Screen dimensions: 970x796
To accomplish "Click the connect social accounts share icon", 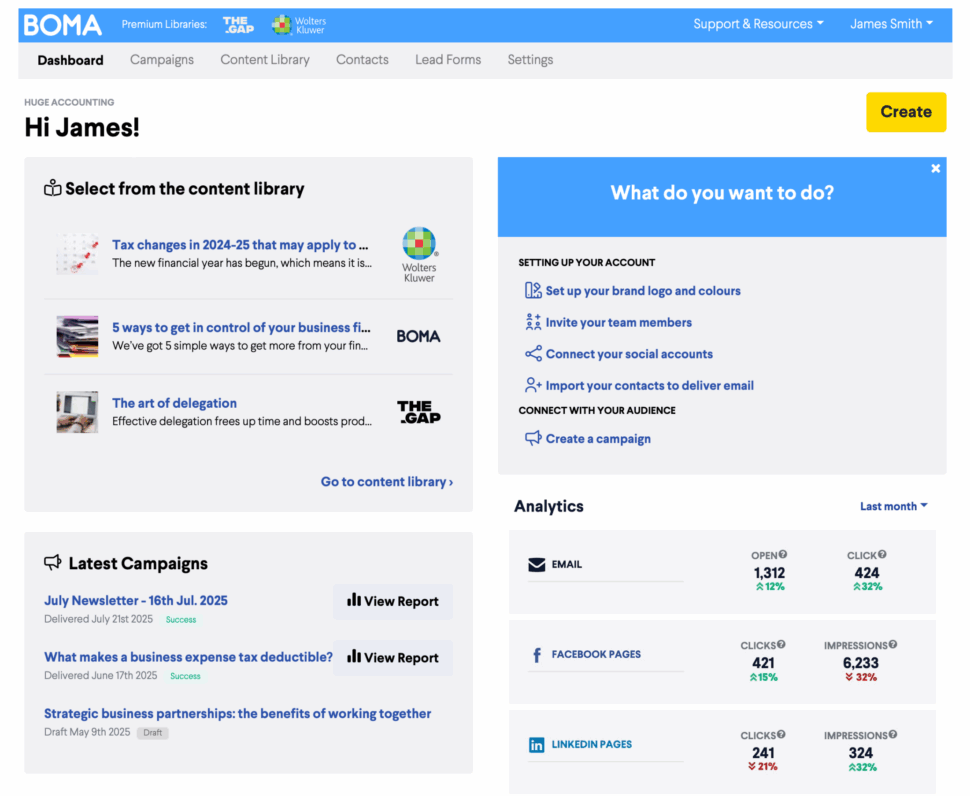I will pos(533,354).
